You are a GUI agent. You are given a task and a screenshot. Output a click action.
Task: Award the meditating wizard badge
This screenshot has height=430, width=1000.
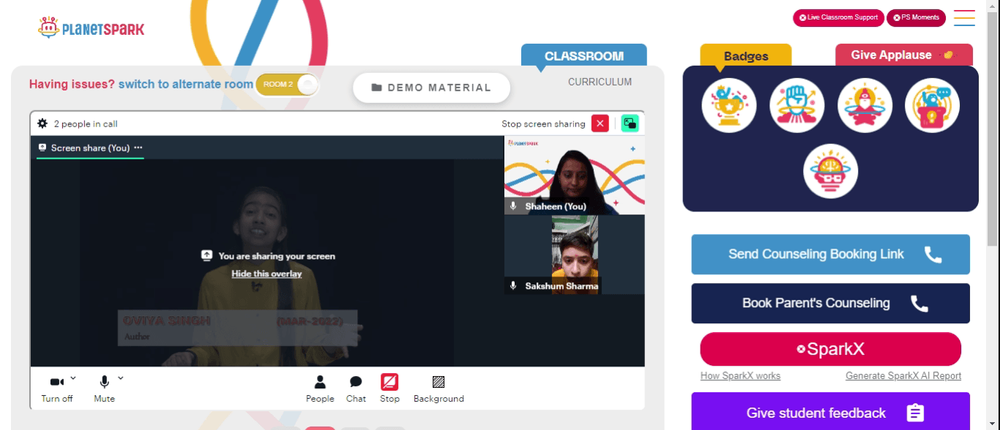pyautogui.click(x=864, y=105)
